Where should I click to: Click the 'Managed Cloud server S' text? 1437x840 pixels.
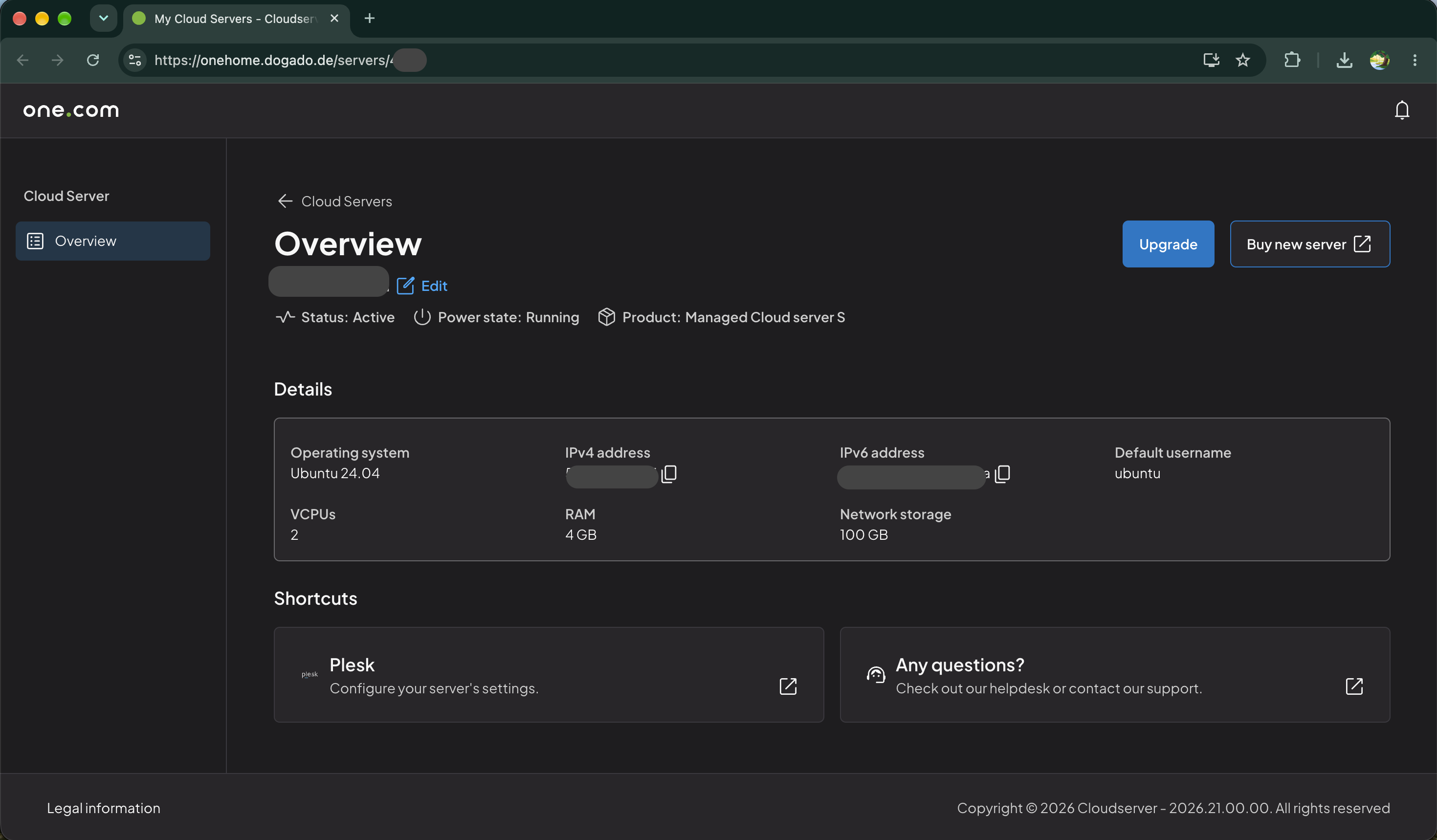coord(765,317)
